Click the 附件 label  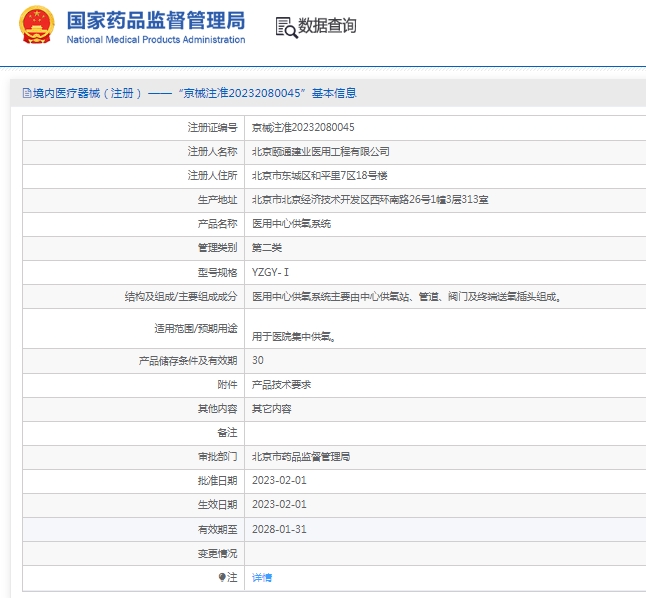tap(227, 385)
